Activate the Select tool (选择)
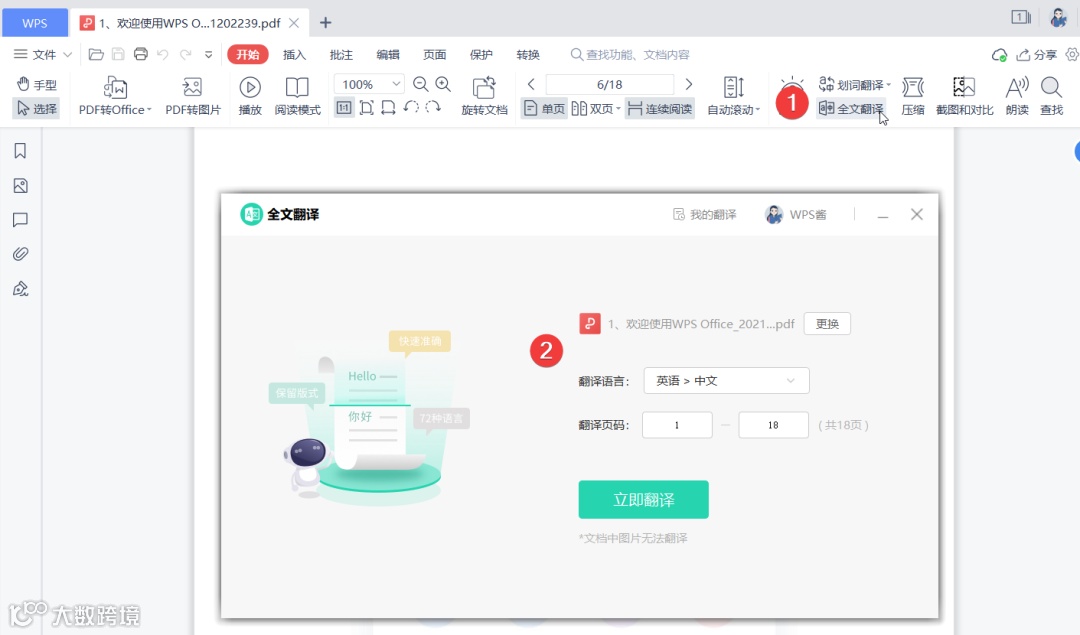 click(x=36, y=108)
